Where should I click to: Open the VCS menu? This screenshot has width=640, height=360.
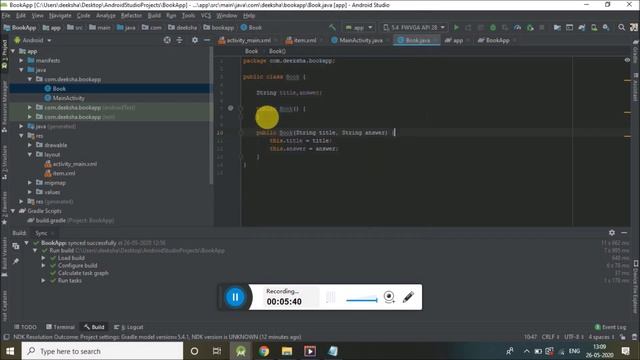click(x=206, y=16)
